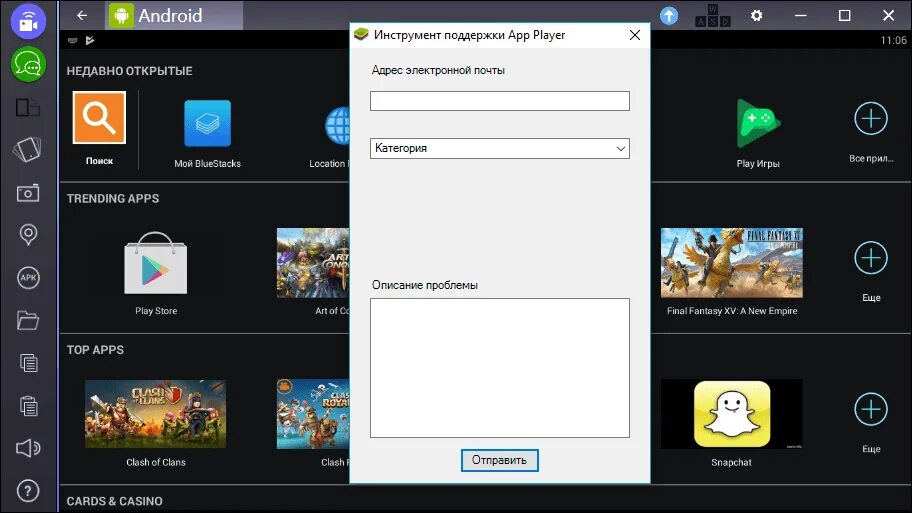Image resolution: width=912 pixels, height=513 pixels.
Task: Select the Android tab
Action: (x=174, y=16)
